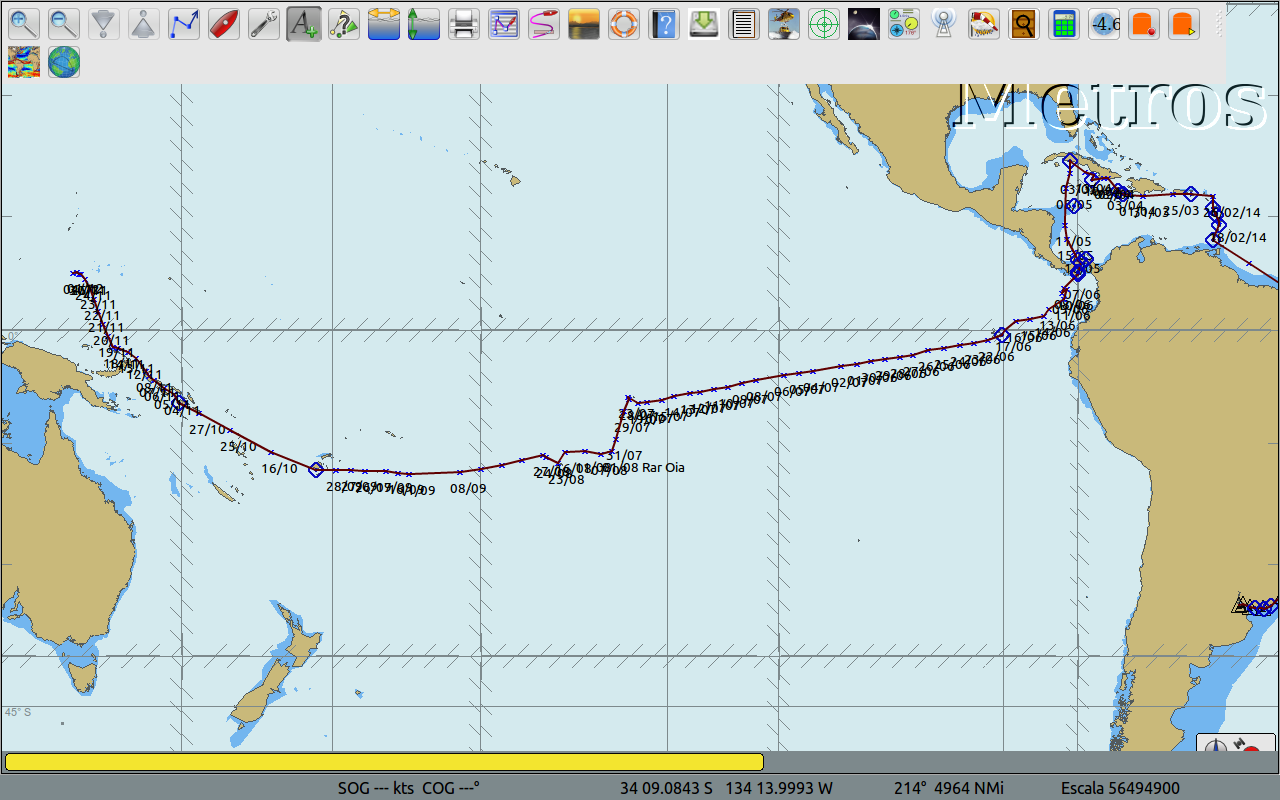The image size is (1280, 800).
Task: Click the '34 09.0843 S' latitude readout
Action: pos(666,788)
